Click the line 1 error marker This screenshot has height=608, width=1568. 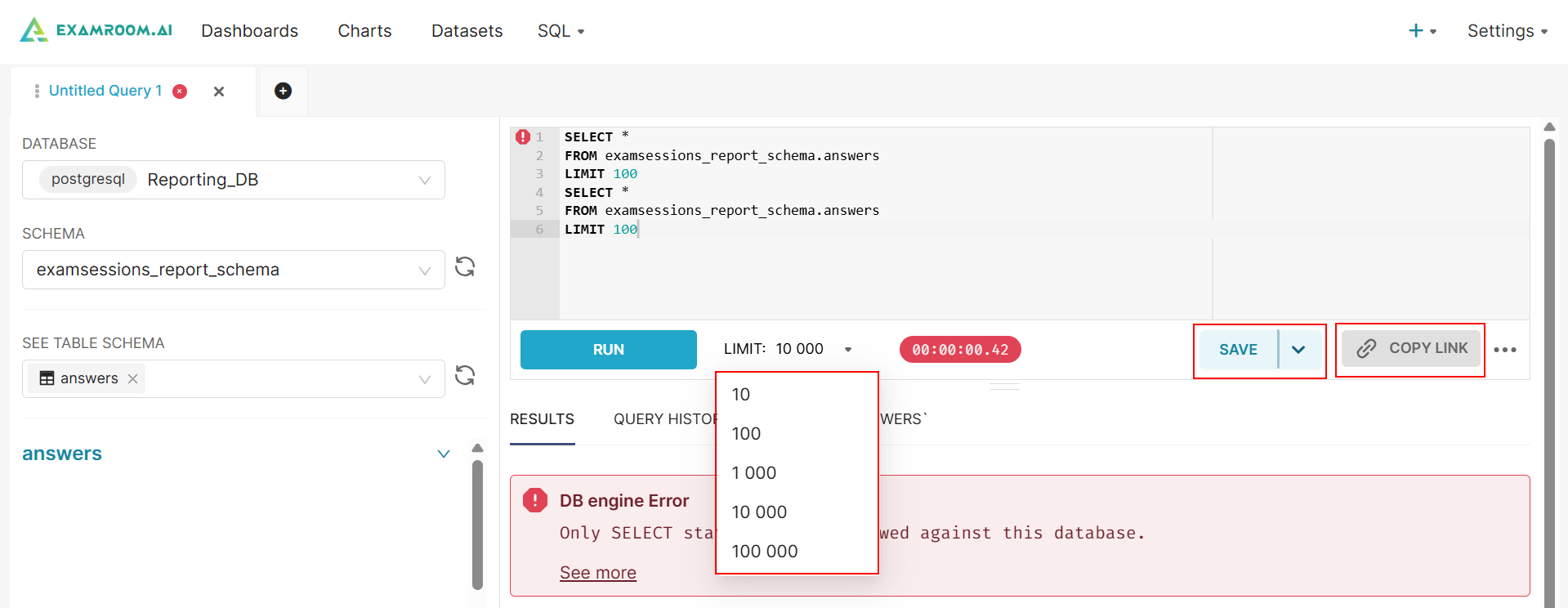[x=523, y=137]
